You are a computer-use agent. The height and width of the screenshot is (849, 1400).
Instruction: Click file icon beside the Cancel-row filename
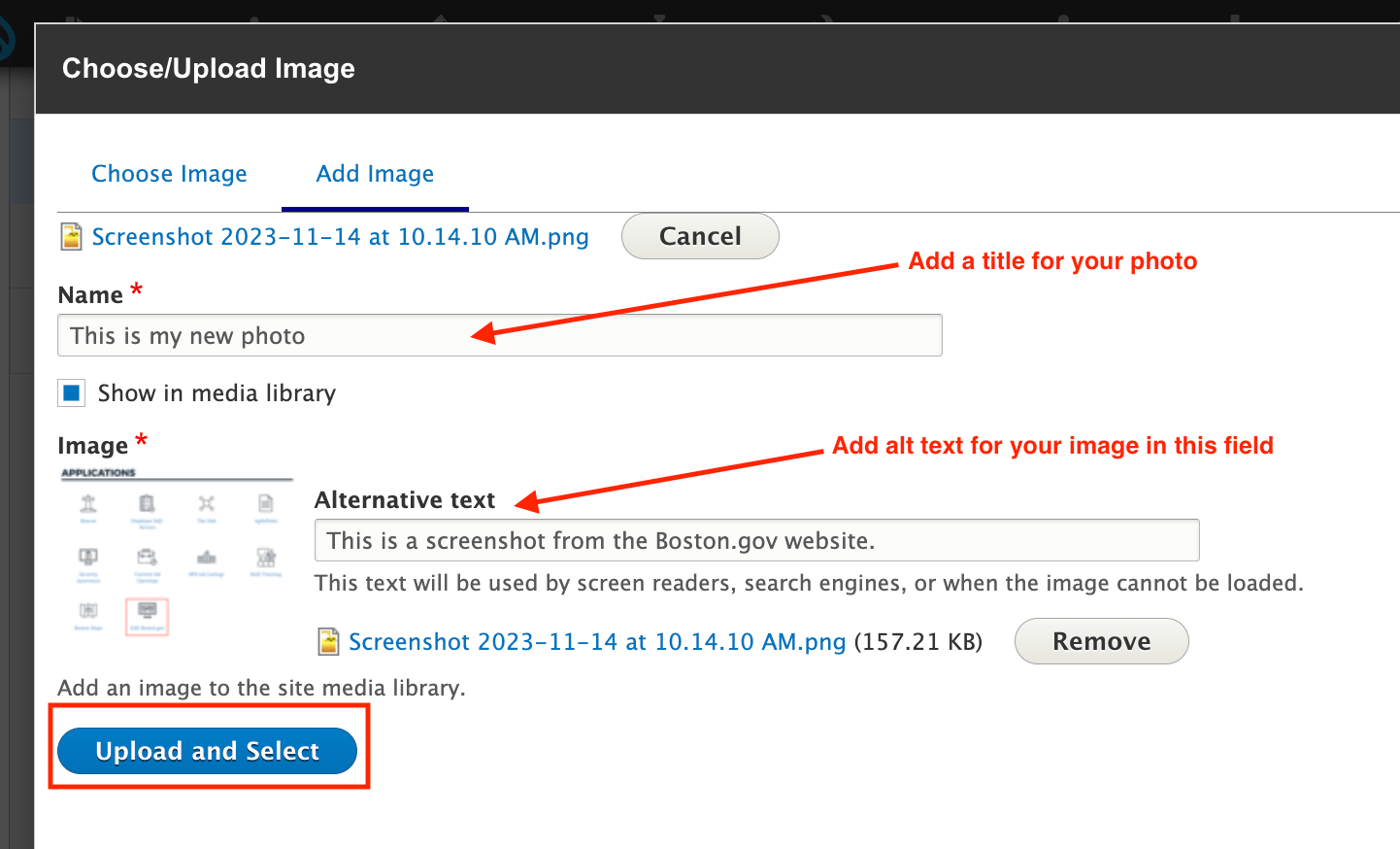(71, 237)
